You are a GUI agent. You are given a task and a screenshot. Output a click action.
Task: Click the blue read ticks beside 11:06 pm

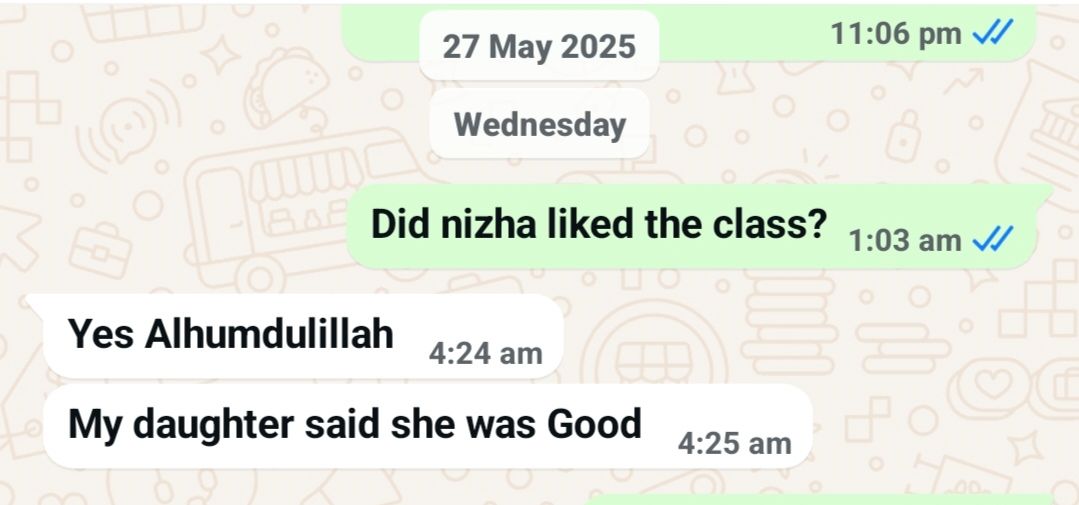tap(992, 32)
